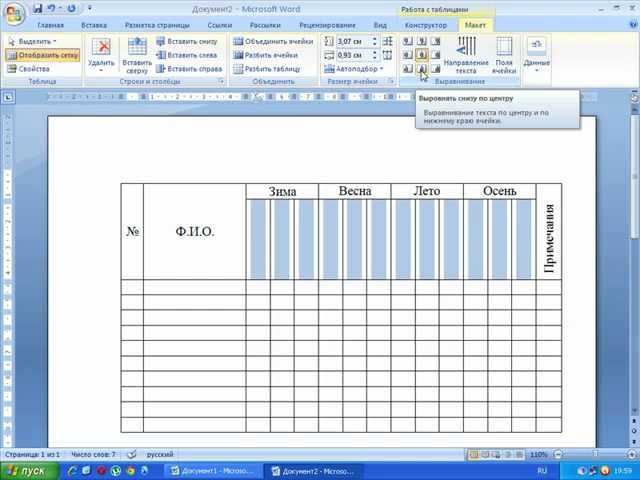The height and width of the screenshot is (480, 640).
Task: Save document with the floppy icon
Action: 38,9
